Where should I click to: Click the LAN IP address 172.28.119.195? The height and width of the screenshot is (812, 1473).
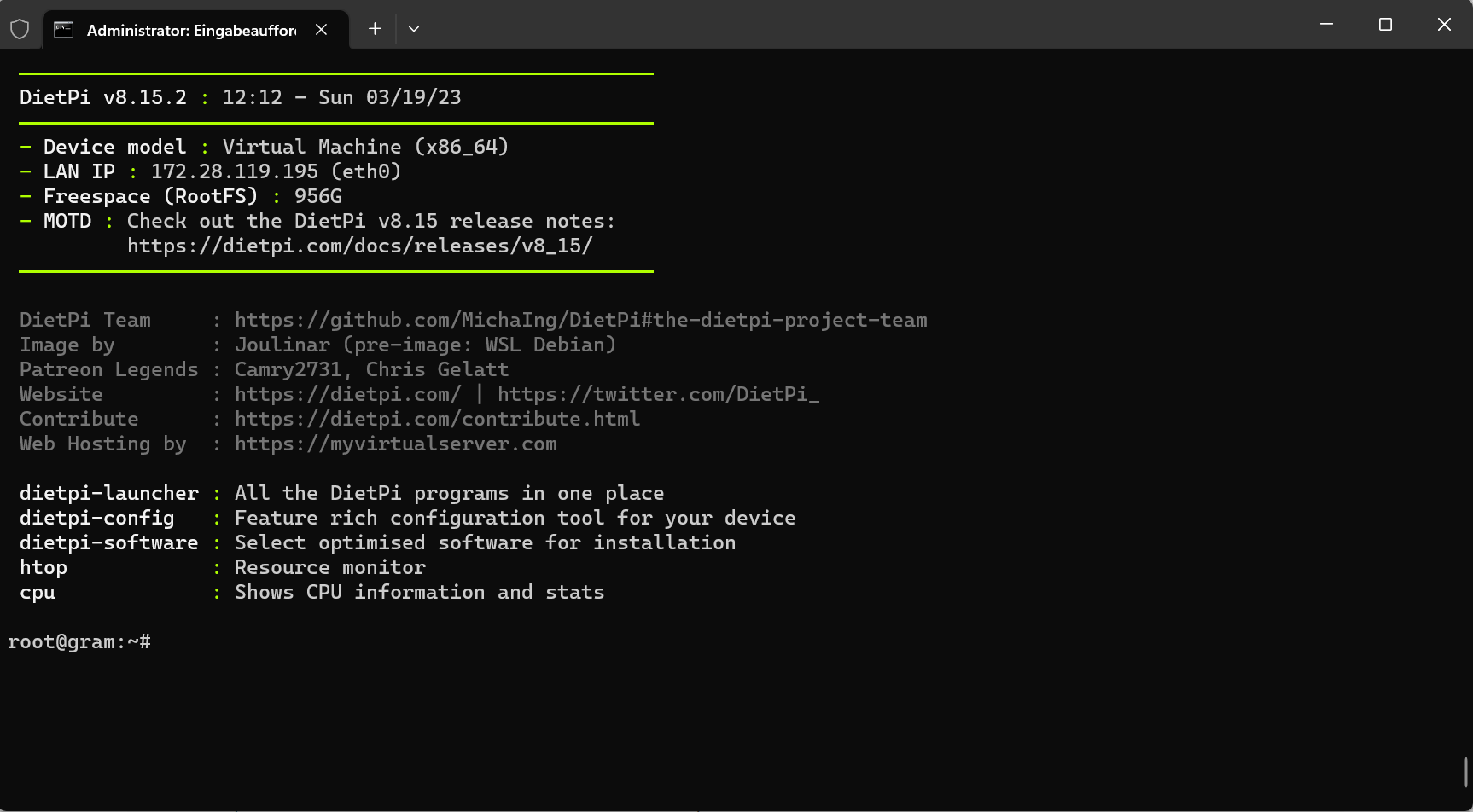[235, 171]
